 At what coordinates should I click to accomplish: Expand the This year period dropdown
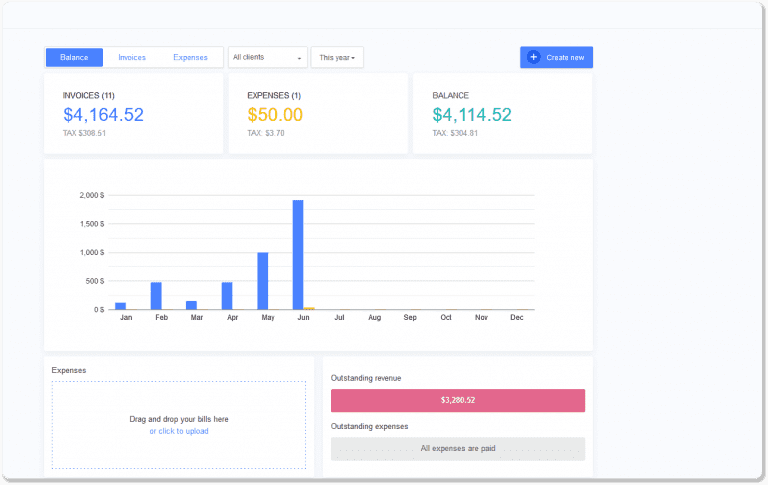[337, 57]
